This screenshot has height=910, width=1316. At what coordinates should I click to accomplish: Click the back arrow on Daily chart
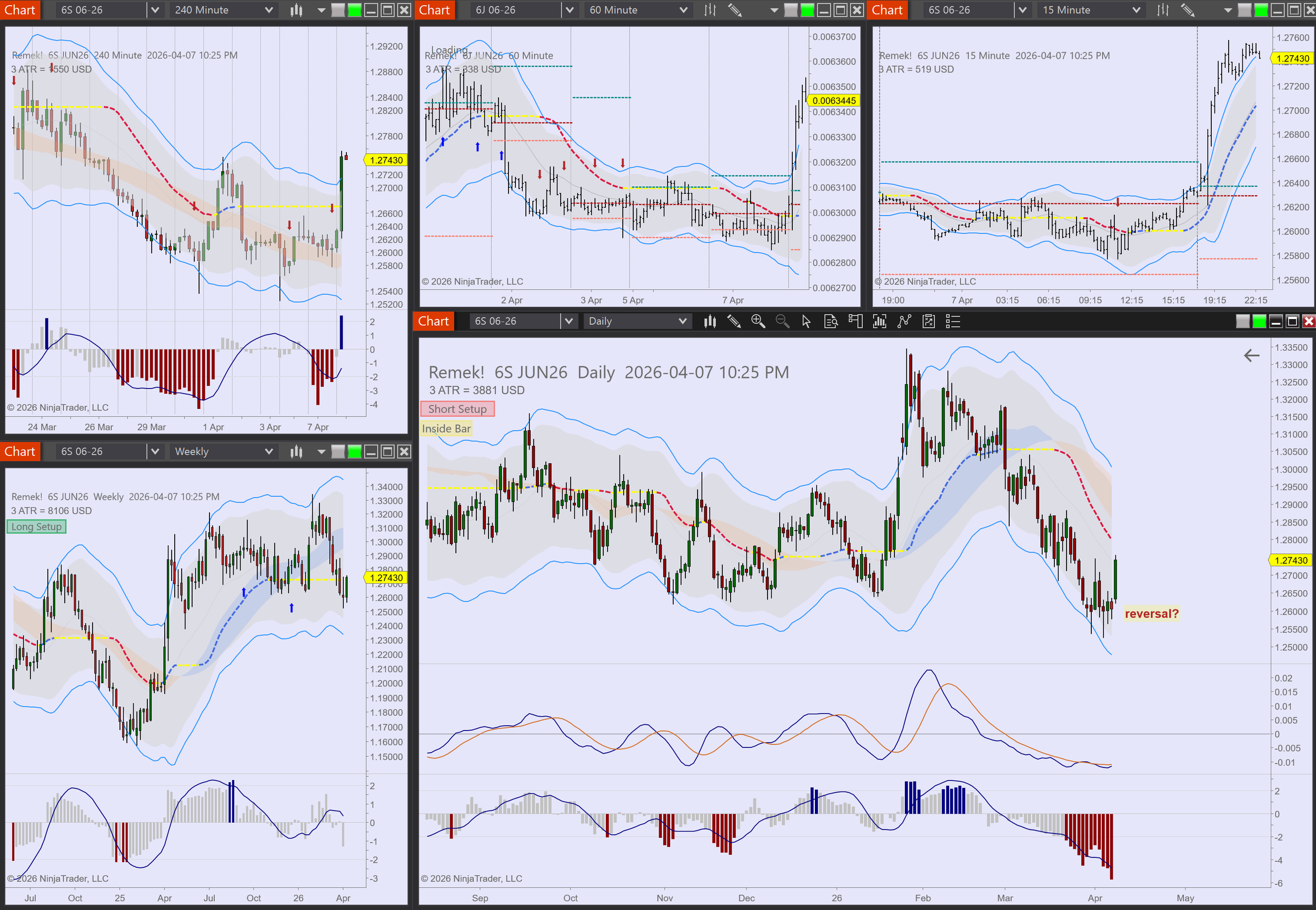coord(1251,356)
